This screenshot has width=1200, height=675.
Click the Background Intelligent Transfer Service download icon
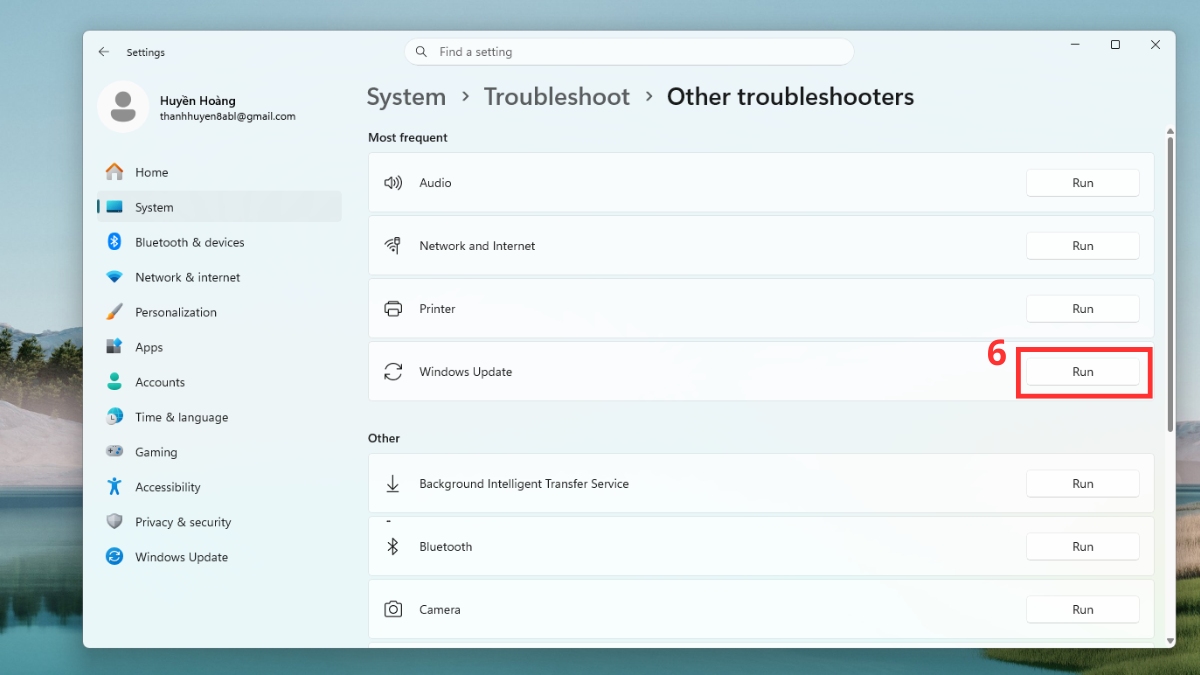(393, 484)
